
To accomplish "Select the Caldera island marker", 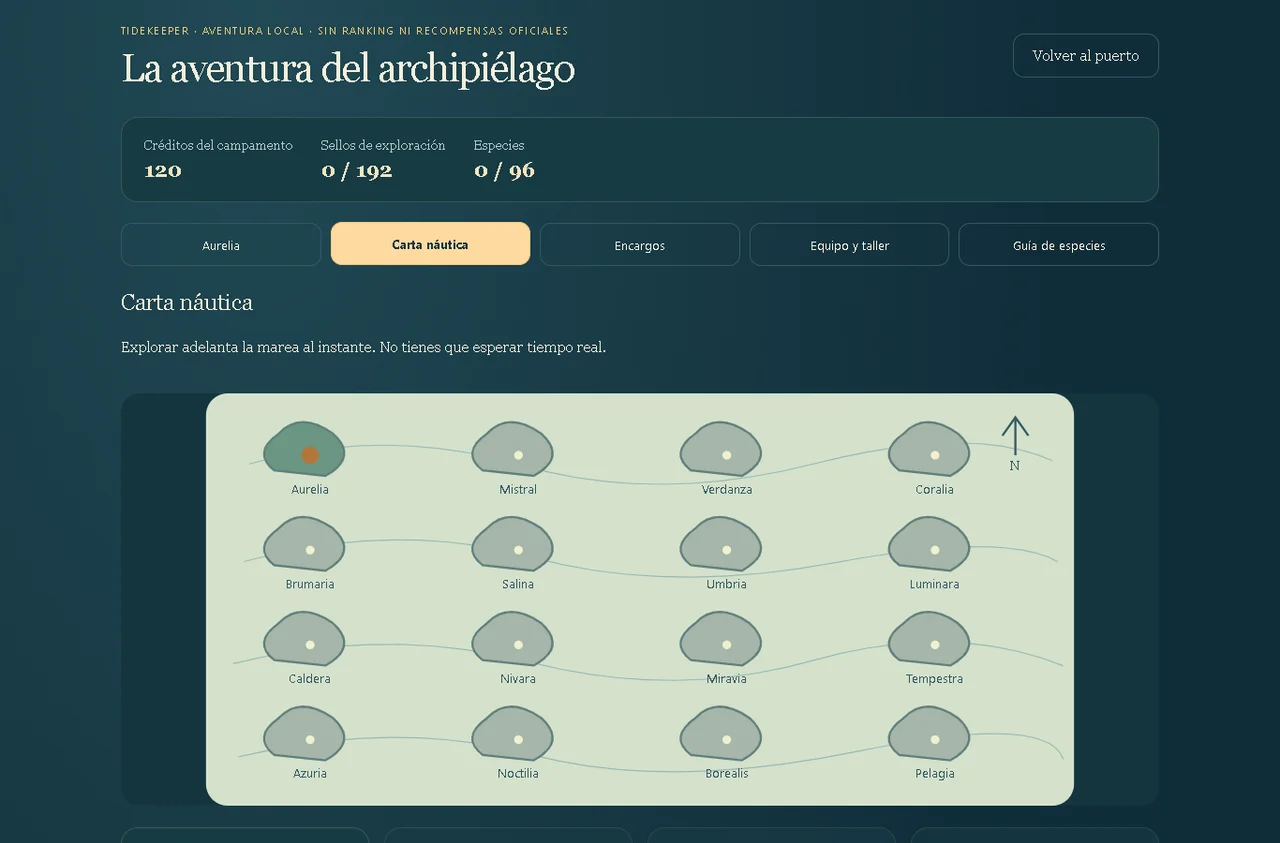I will point(304,639).
